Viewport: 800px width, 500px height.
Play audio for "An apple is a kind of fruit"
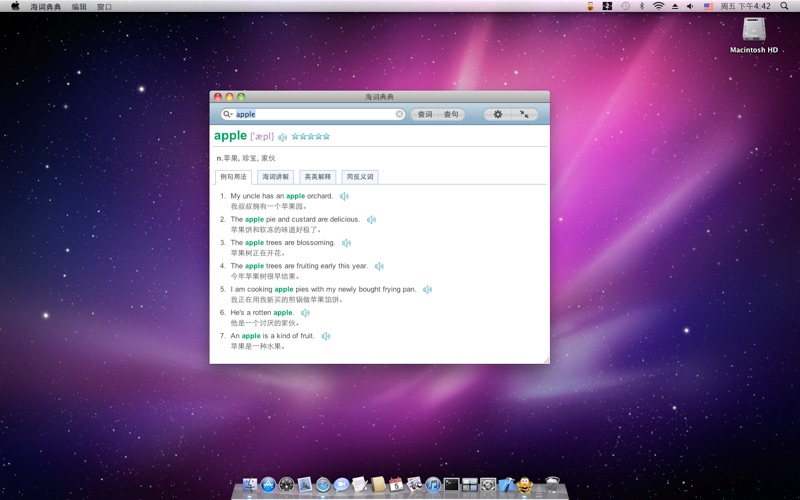pyautogui.click(x=326, y=336)
